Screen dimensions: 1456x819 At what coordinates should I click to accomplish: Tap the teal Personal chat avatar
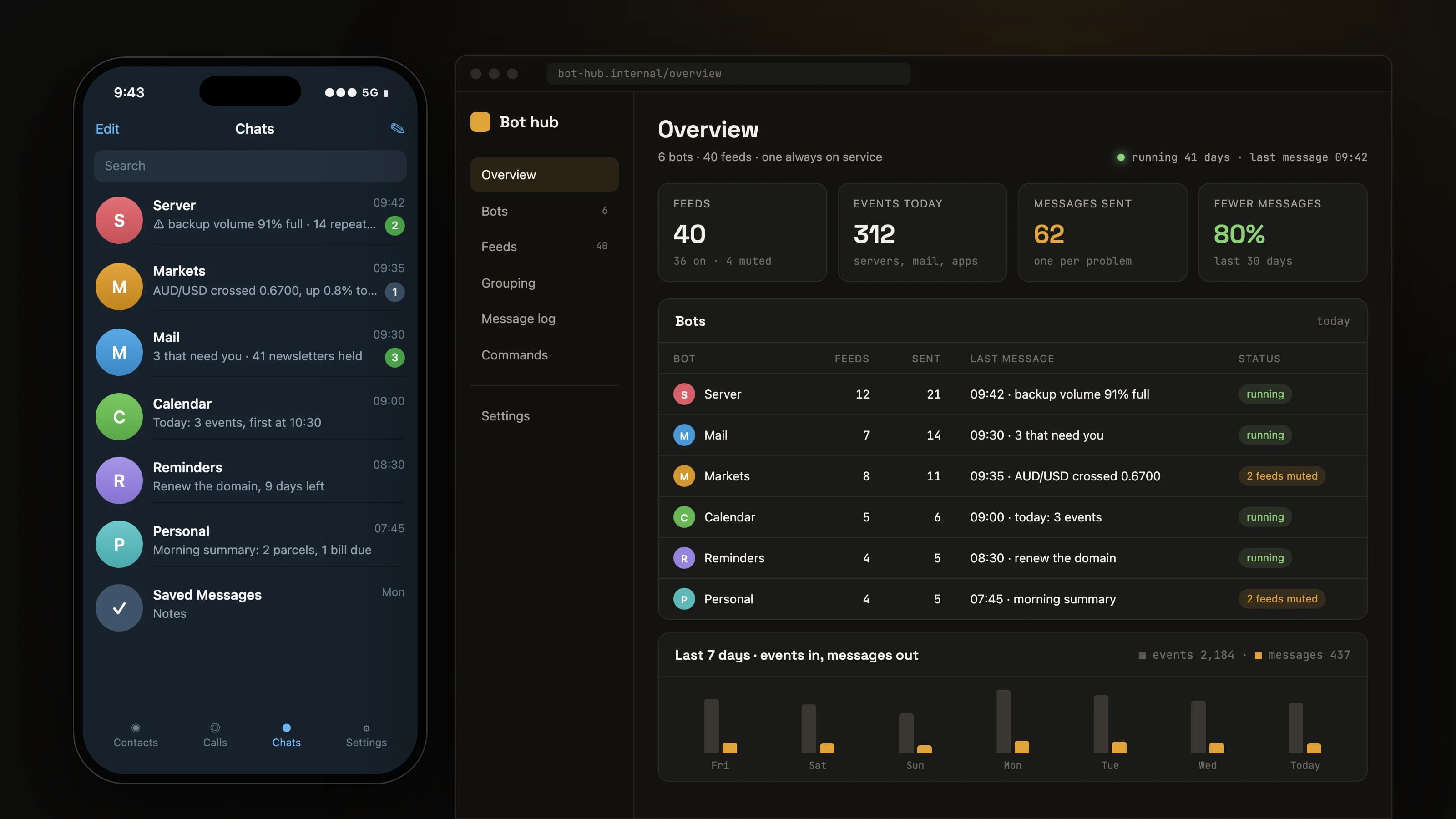pyautogui.click(x=119, y=544)
